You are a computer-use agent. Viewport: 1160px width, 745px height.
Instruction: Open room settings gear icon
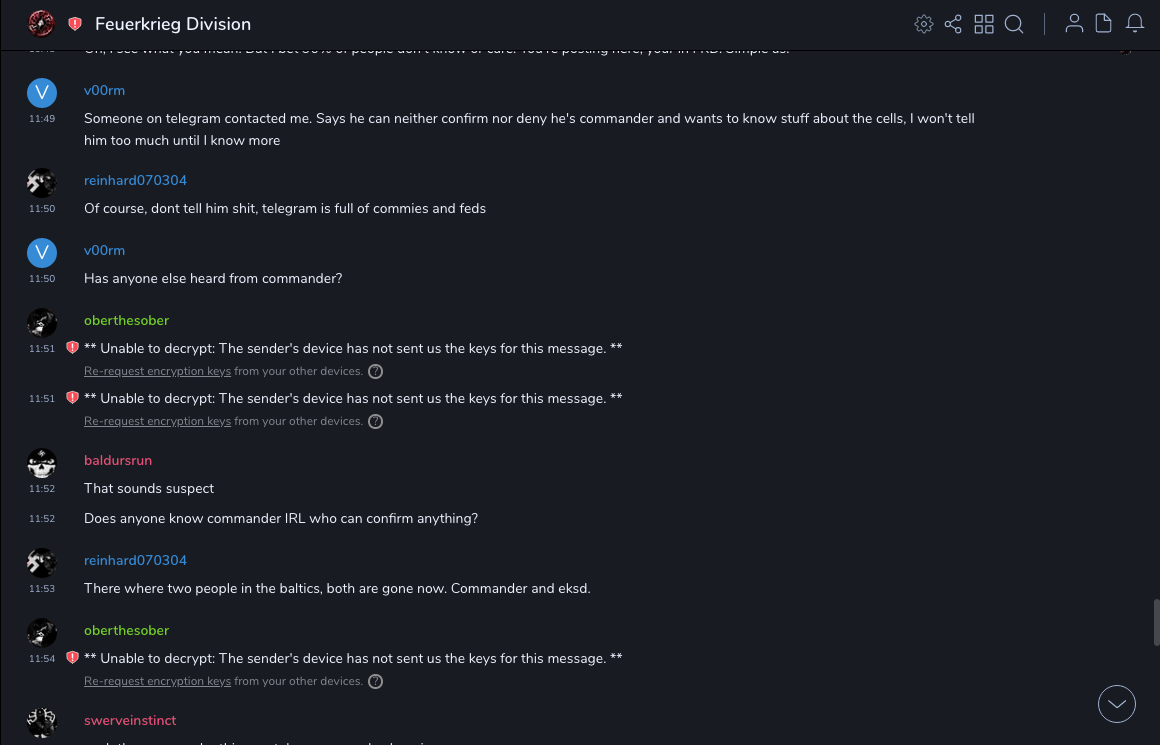tap(924, 24)
